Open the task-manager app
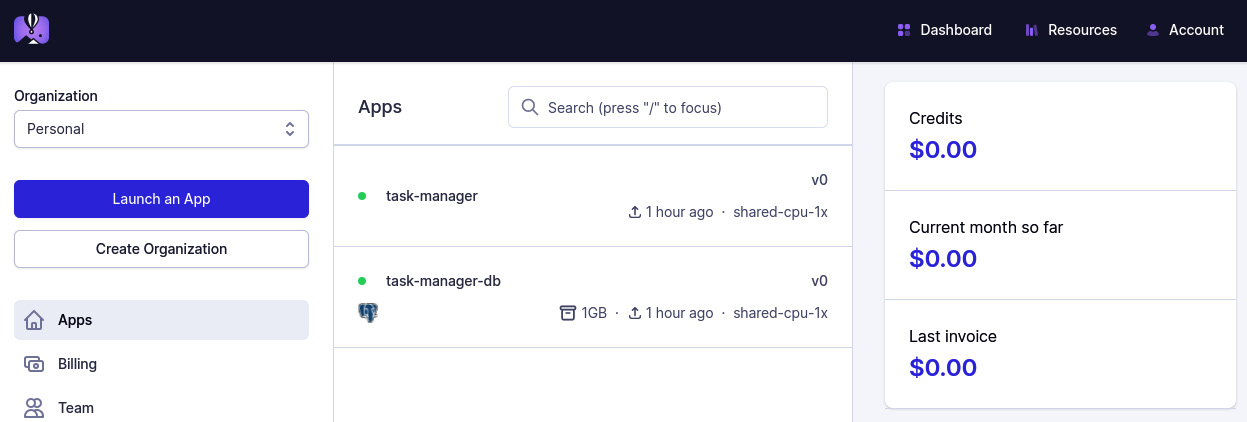Viewport: 1247px width, 422px height. pyautogui.click(x=593, y=196)
